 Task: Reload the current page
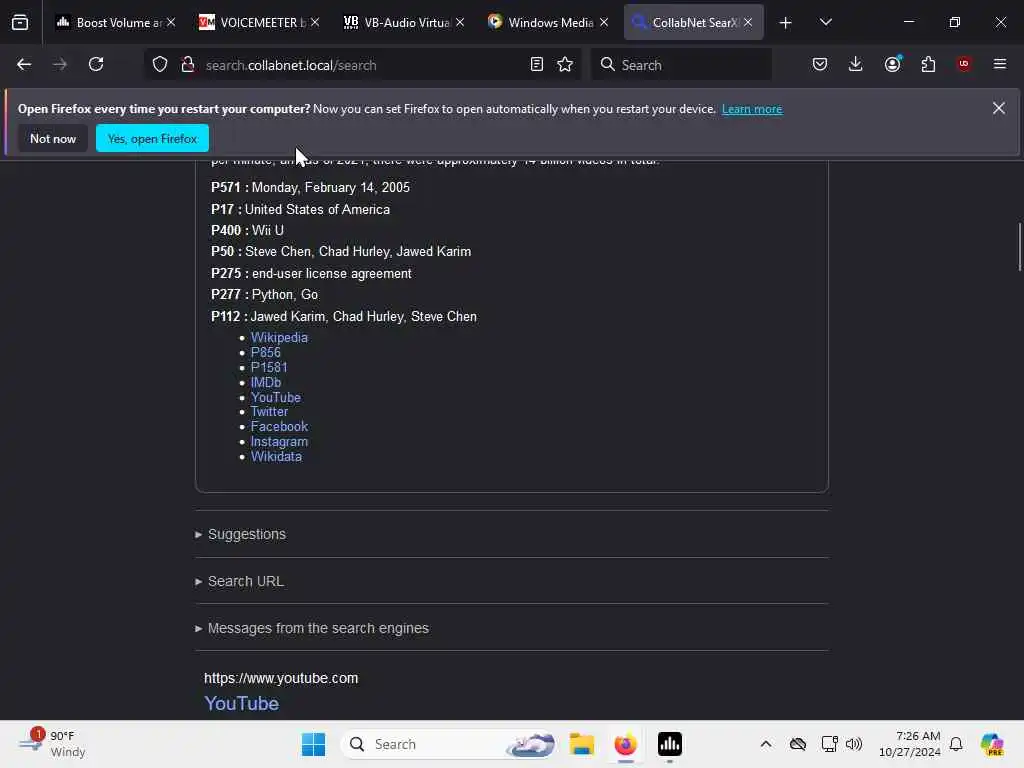coord(96,64)
